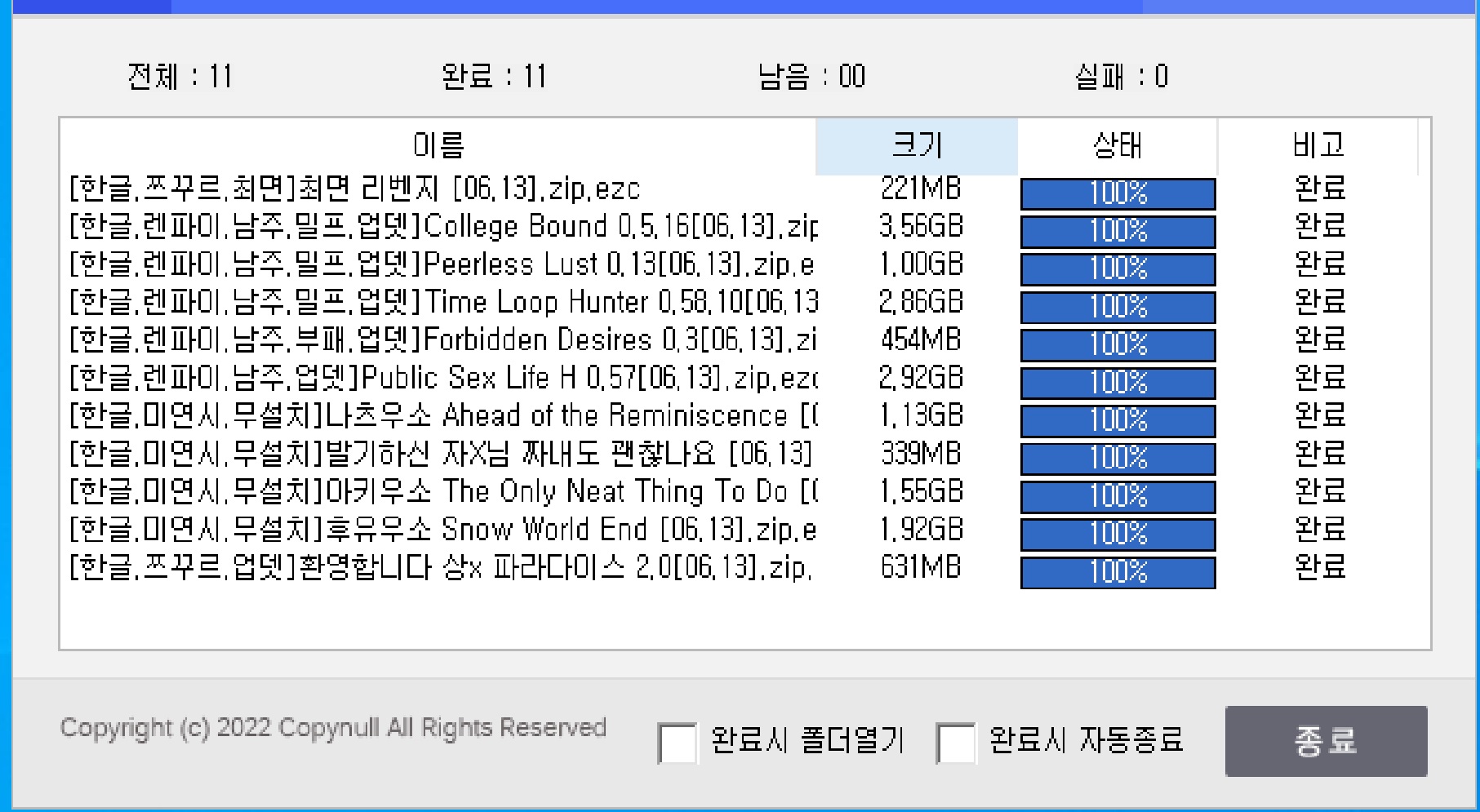Image resolution: width=1480 pixels, height=812 pixels.
Task: Select the Time Loop Hunter file row
Action: pos(442,302)
